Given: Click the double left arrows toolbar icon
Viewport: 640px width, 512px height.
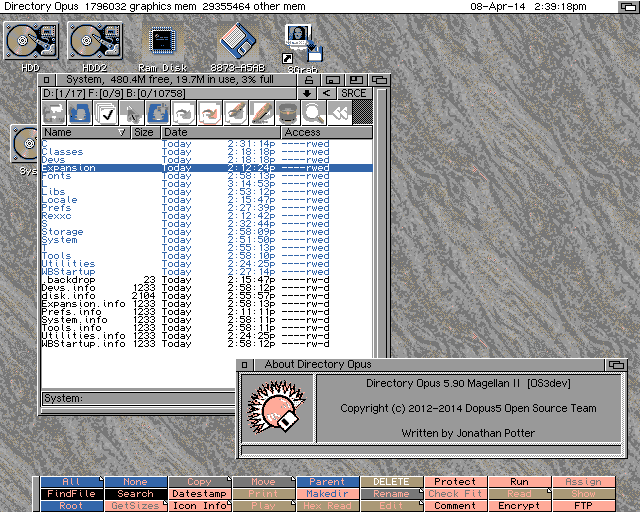Looking at the screenshot, I should click(339, 113).
